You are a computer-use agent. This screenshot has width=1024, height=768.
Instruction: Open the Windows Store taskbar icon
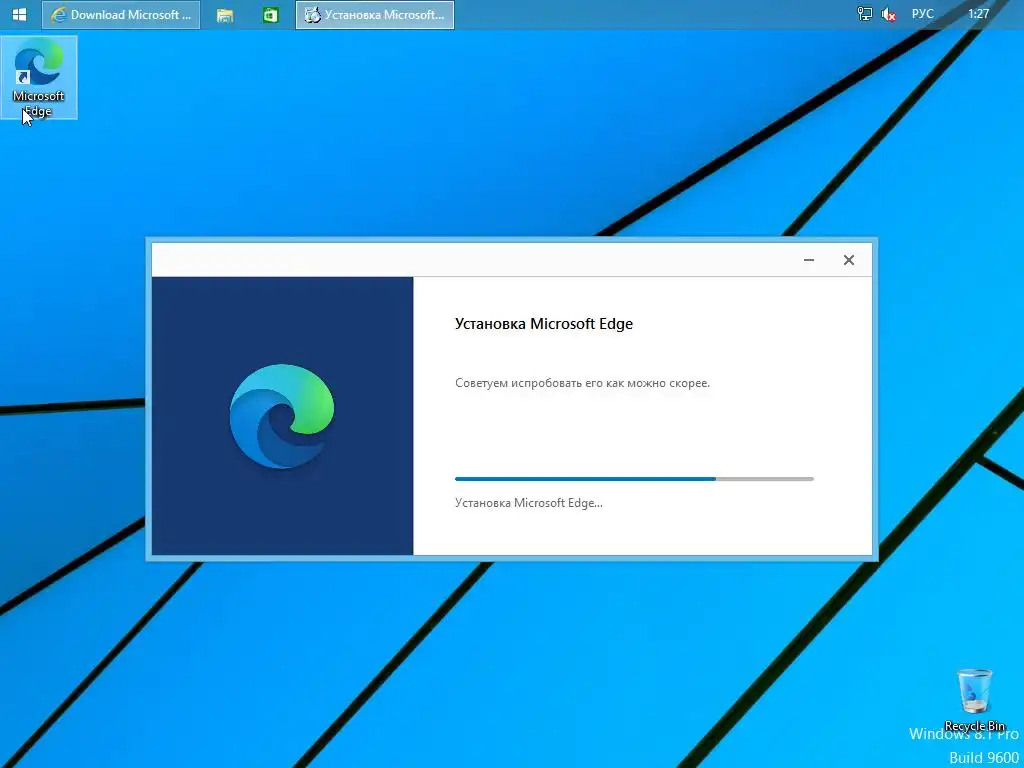270,14
